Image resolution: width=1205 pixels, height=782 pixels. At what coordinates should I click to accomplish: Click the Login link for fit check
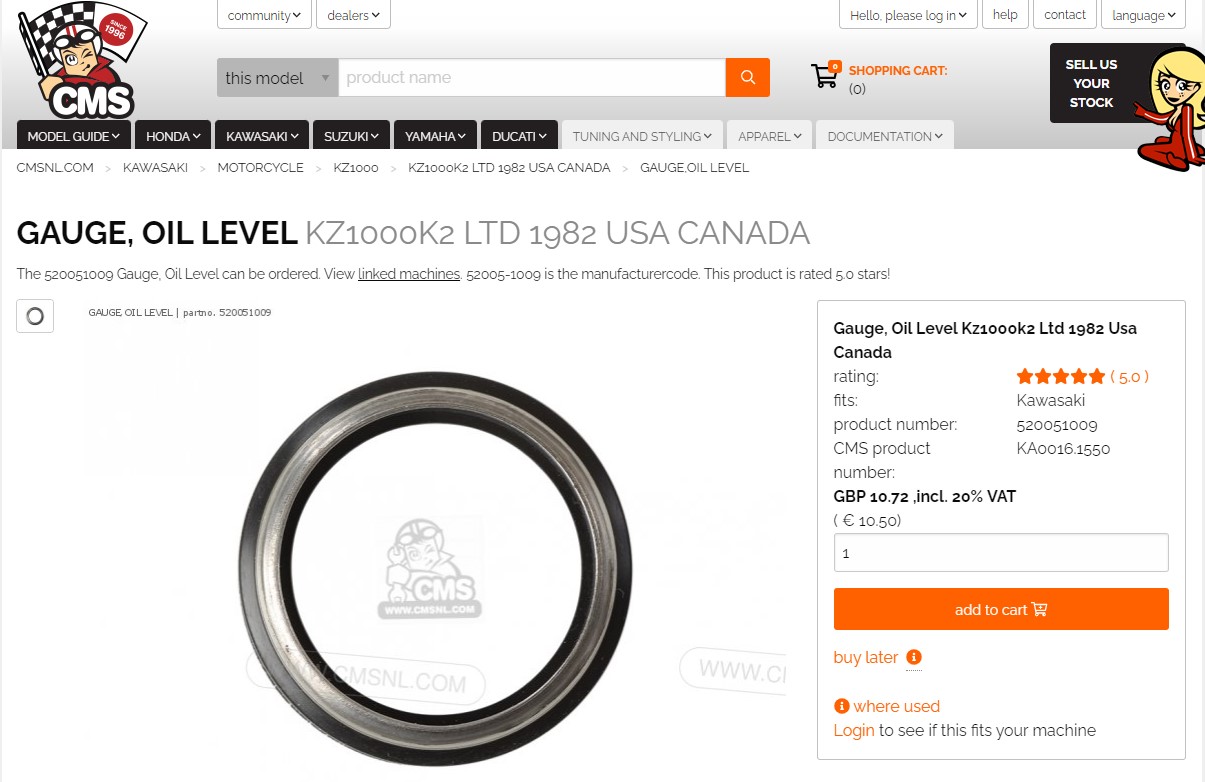pos(854,730)
